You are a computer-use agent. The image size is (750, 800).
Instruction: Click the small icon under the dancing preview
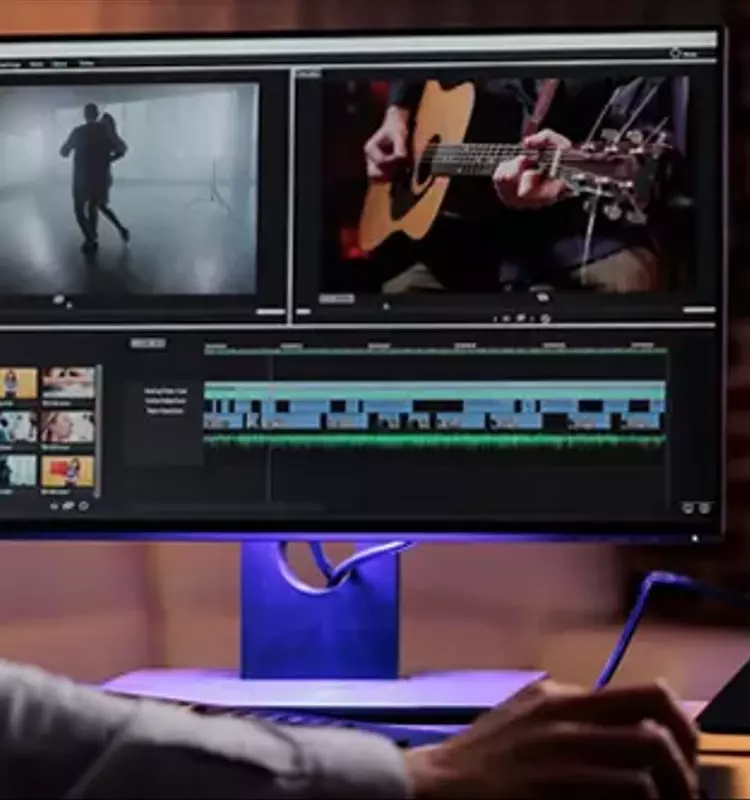pyautogui.click(x=60, y=299)
